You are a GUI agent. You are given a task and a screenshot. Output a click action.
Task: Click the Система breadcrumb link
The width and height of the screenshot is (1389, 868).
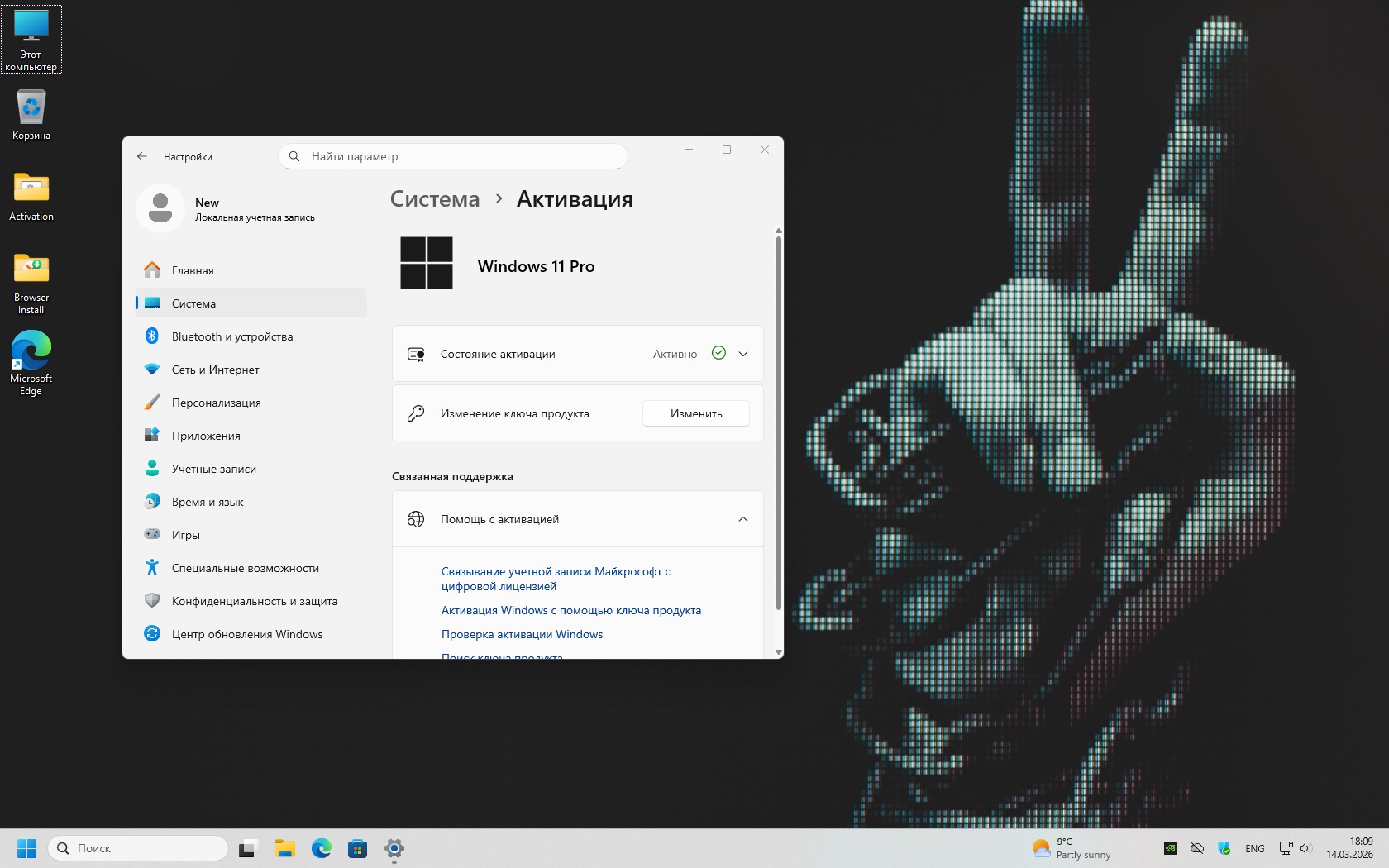pyautogui.click(x=435, y=199)
